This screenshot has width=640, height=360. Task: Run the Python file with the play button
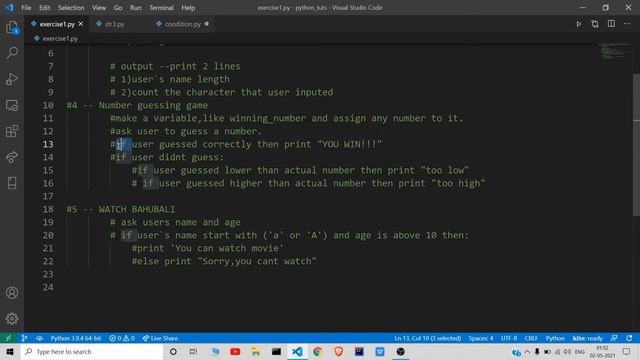579,24
